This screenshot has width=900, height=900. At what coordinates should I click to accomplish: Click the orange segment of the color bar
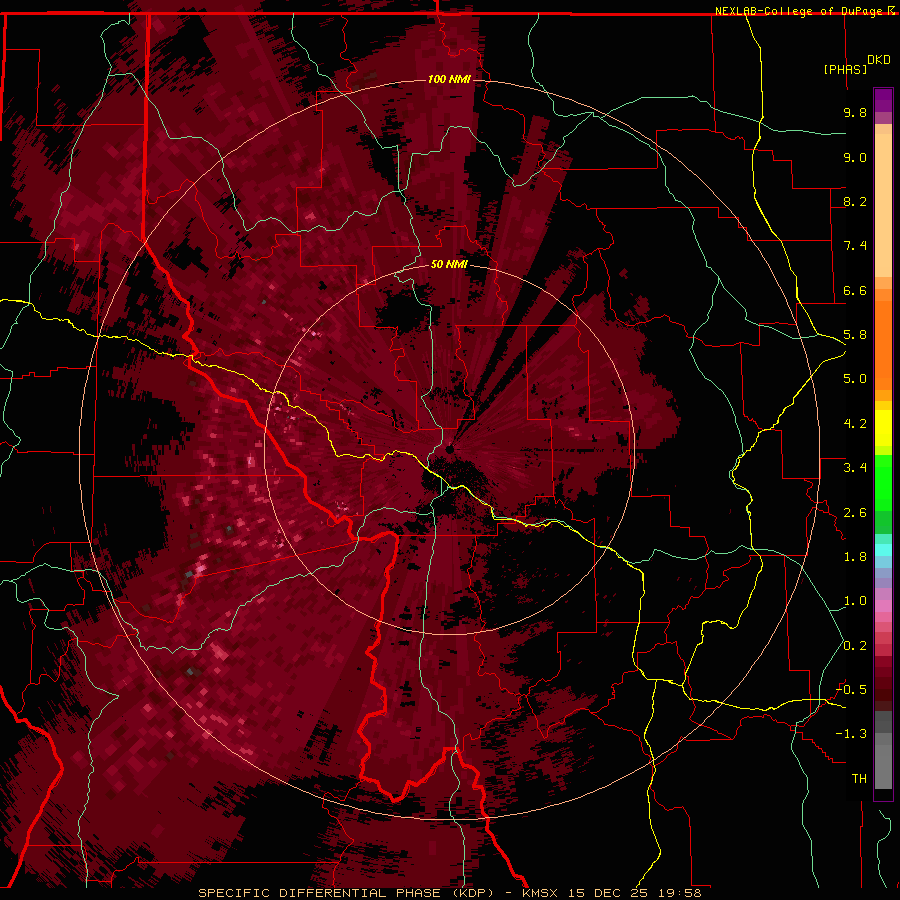[x=883, y=344]
